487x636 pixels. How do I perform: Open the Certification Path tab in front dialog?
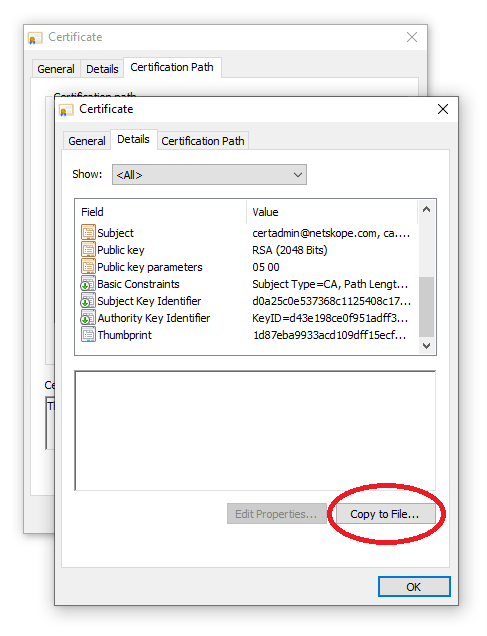[203, 141]
